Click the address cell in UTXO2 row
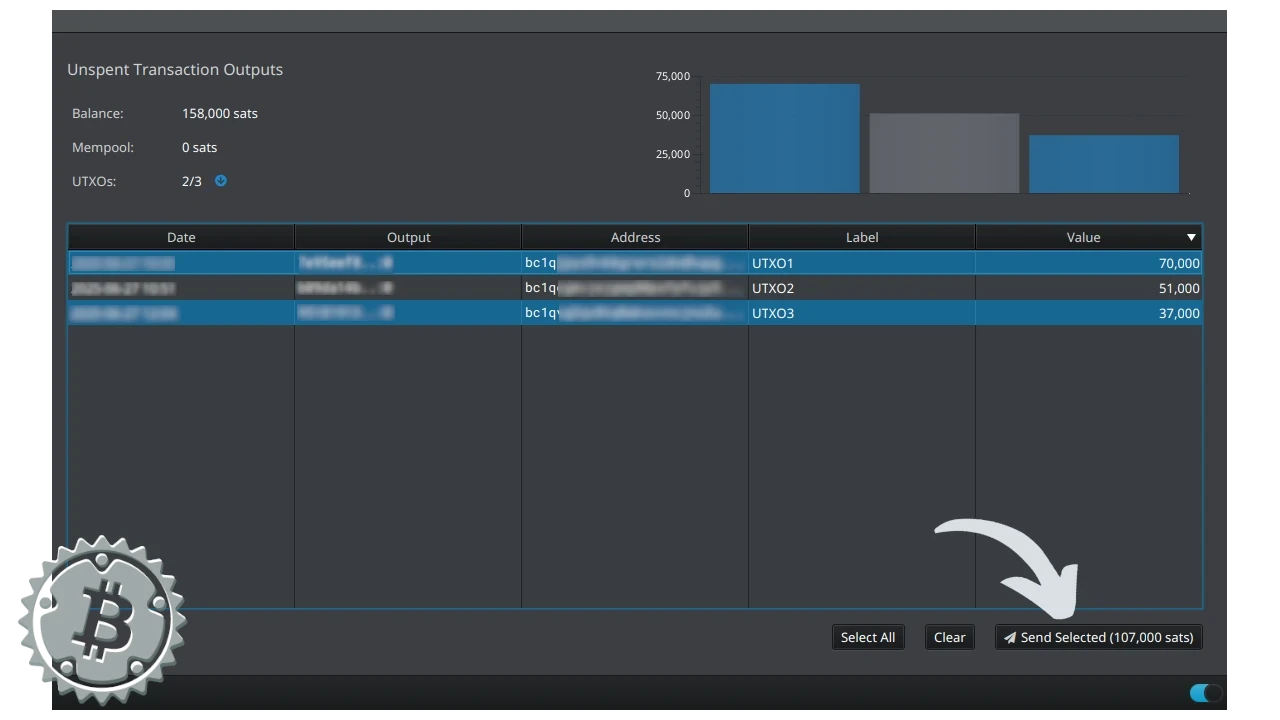This screenshot has width=1280, height=720. coord(635,288)
